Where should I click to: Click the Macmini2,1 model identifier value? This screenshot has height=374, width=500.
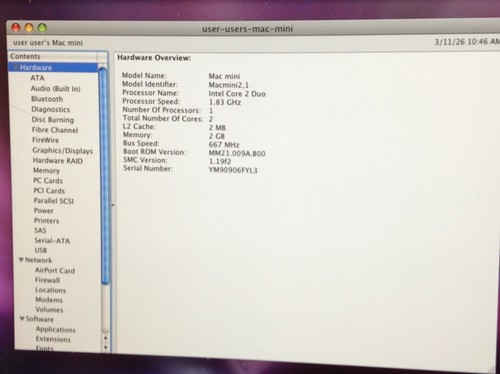coord(229,85)
